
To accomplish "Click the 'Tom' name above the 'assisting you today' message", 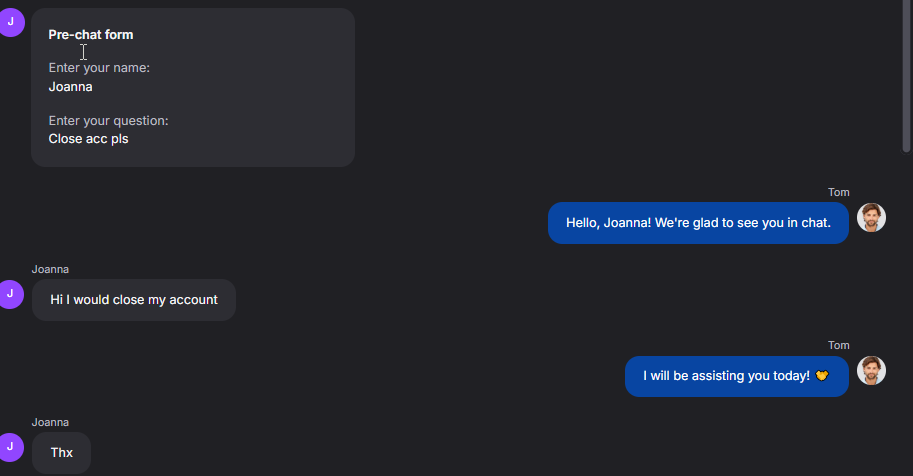I will point(838,345).
